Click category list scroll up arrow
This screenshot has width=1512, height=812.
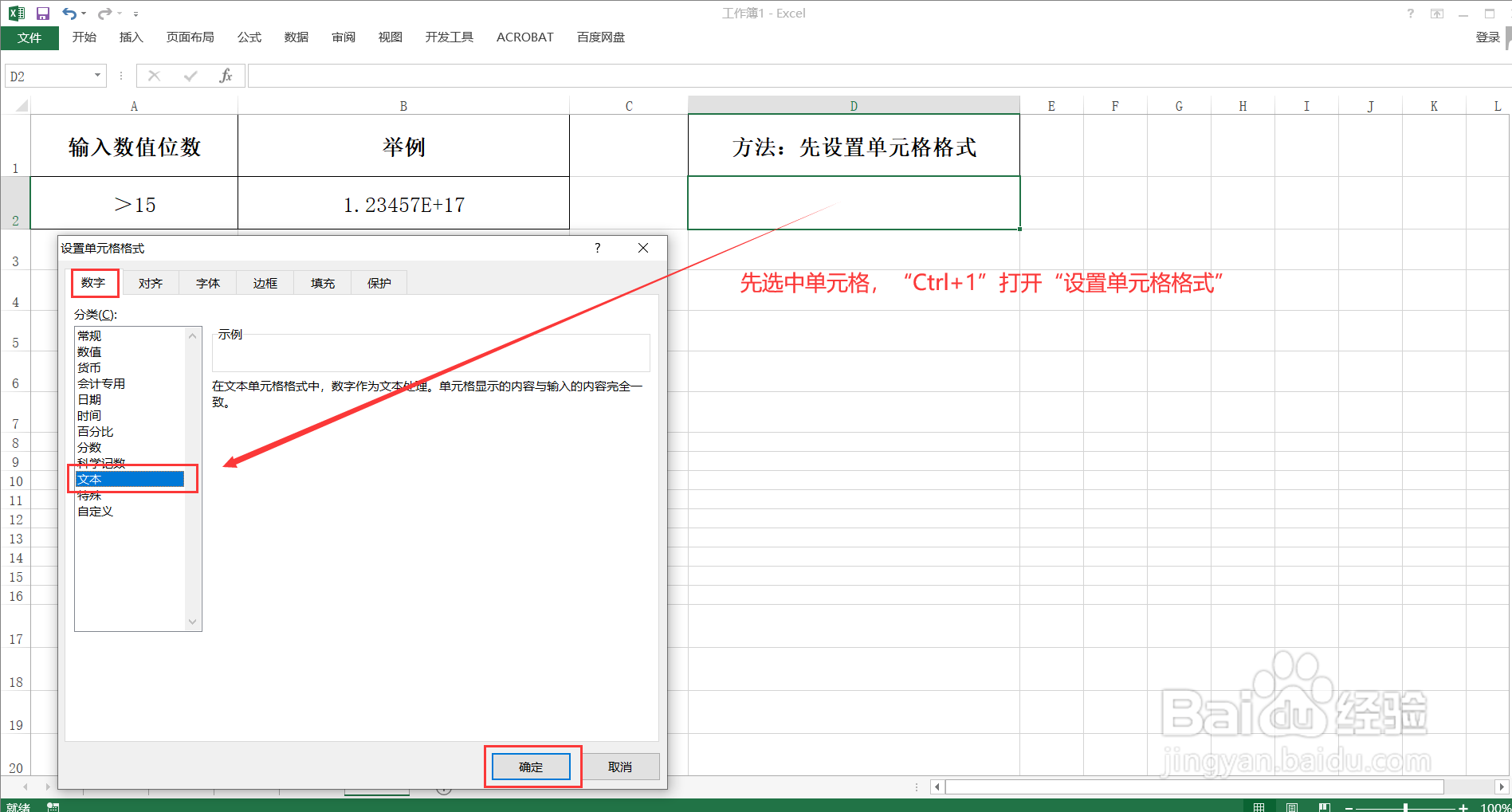pos(192,336)
